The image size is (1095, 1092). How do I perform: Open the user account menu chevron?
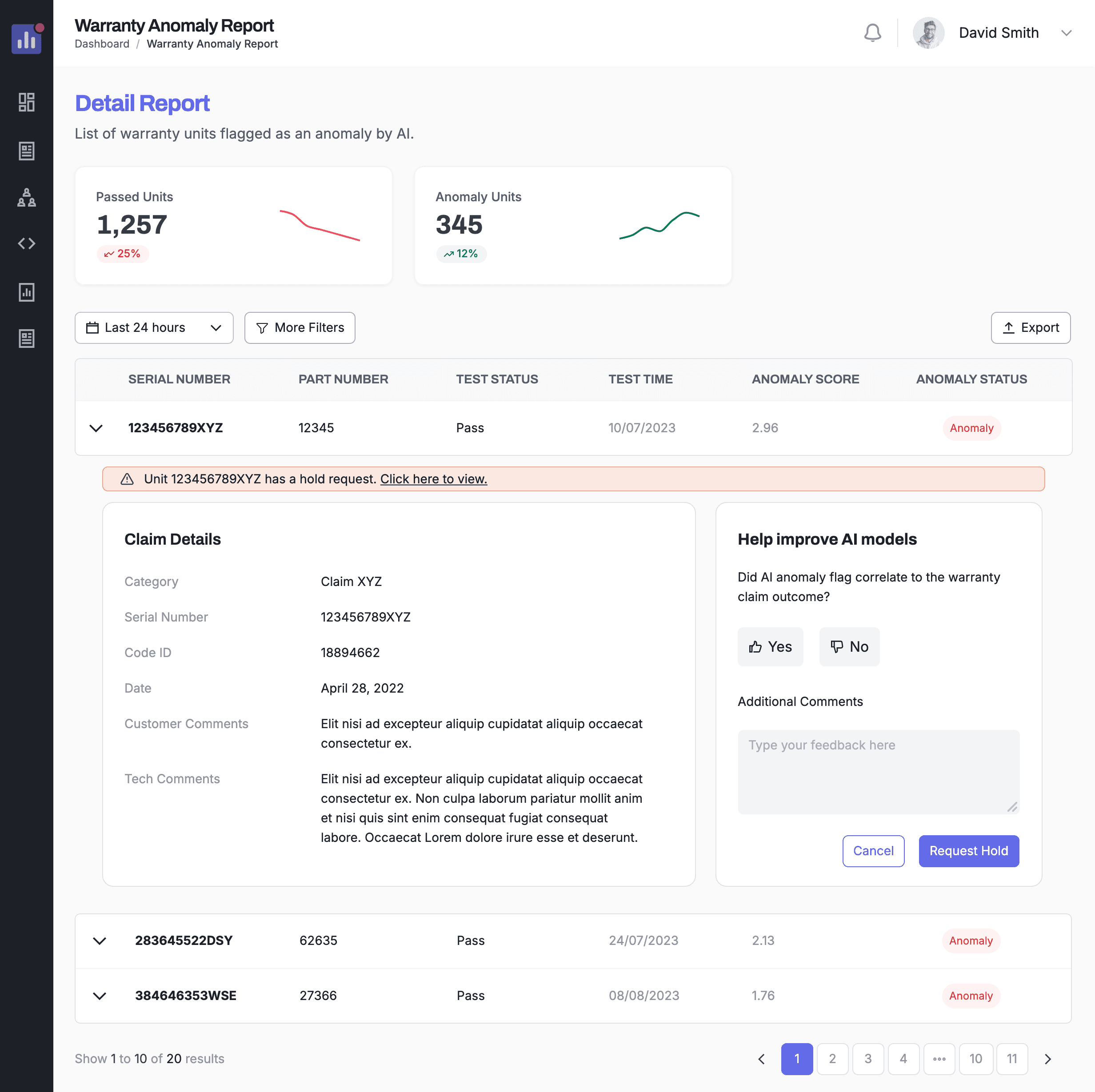(x=1066, y=33)
